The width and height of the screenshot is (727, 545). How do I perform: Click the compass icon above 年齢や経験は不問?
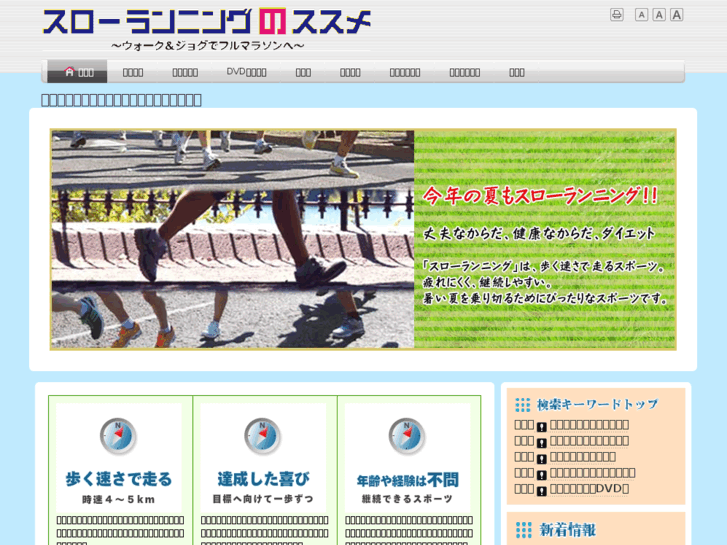[407, 436]
